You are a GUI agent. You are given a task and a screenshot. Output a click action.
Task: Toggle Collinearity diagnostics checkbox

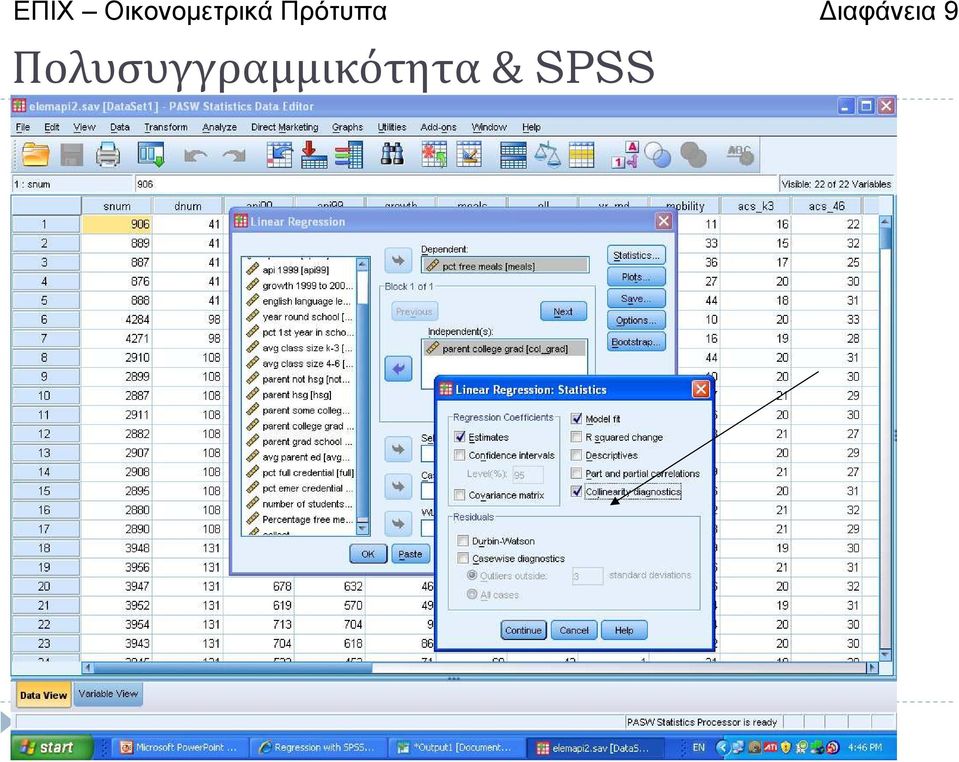[x=576, y=491]
